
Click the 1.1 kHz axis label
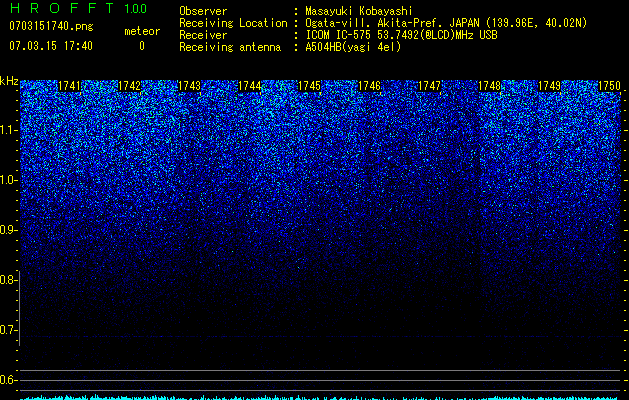click(8, 130)
